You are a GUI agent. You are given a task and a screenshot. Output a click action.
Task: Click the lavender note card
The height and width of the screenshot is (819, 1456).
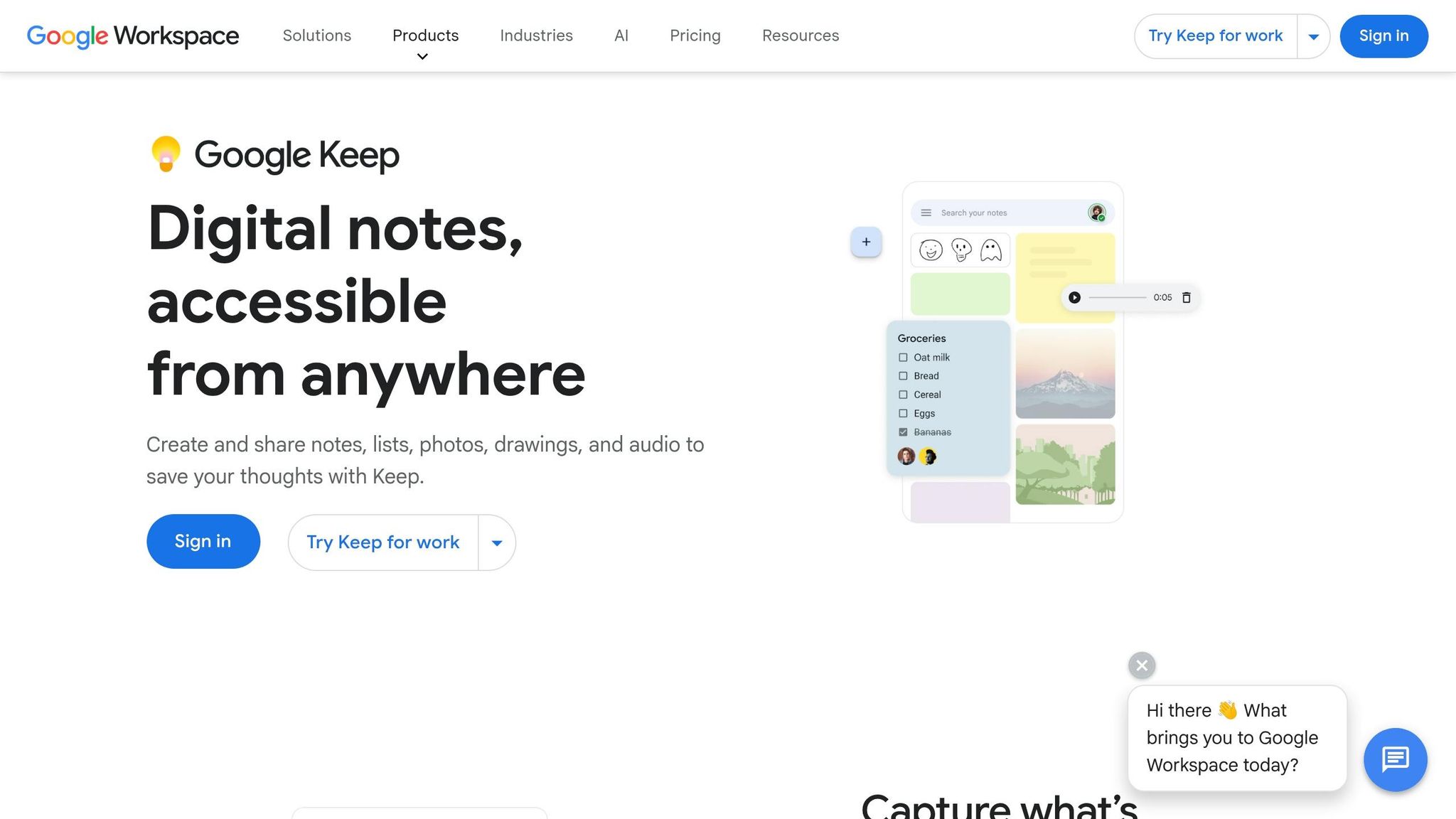click(x=960, y=502)
